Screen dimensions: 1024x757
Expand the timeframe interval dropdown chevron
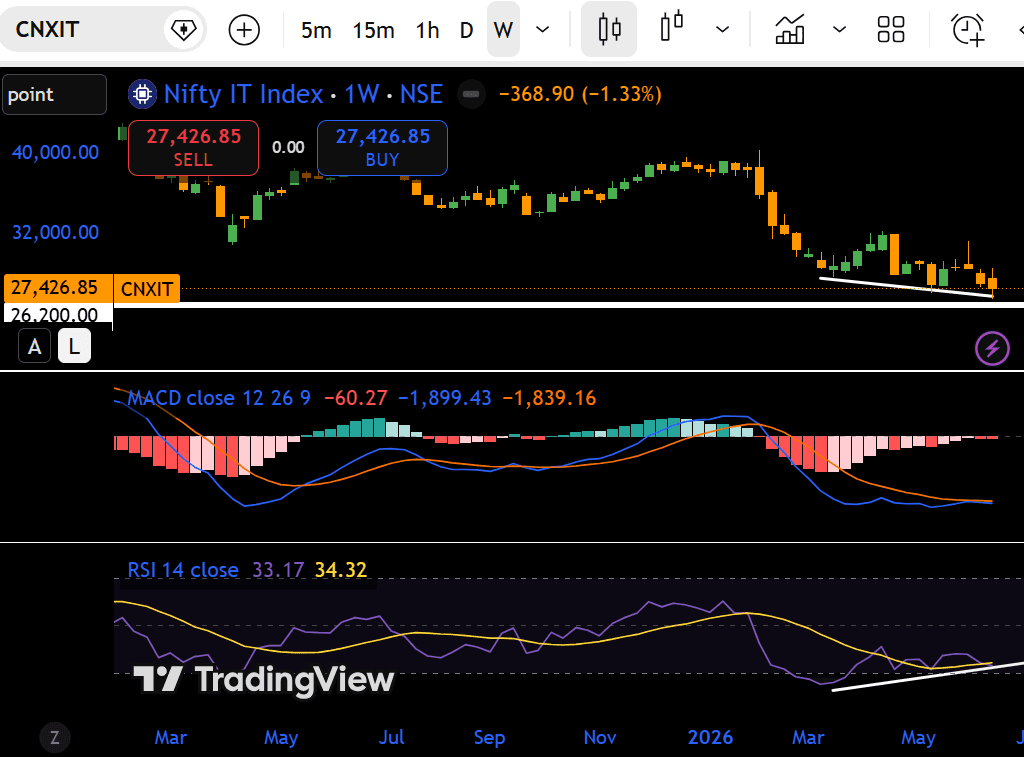(x=542, y=30)
